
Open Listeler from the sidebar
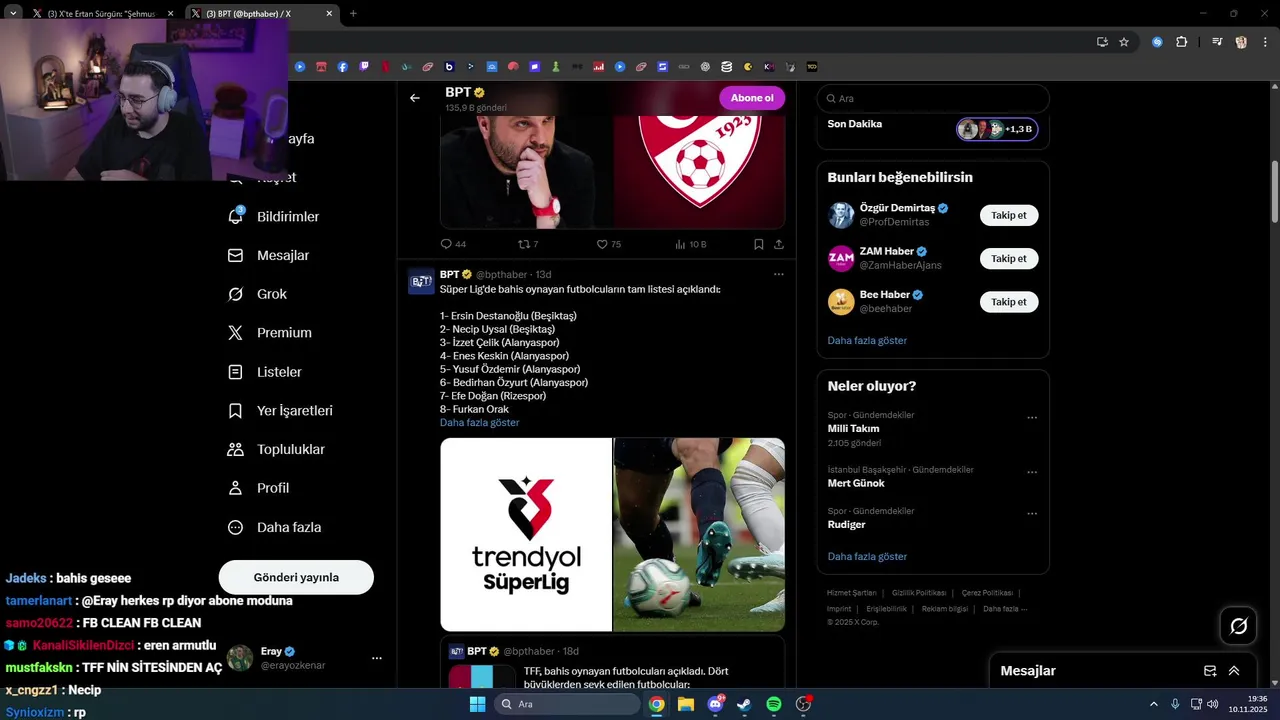tap(265, 372)
